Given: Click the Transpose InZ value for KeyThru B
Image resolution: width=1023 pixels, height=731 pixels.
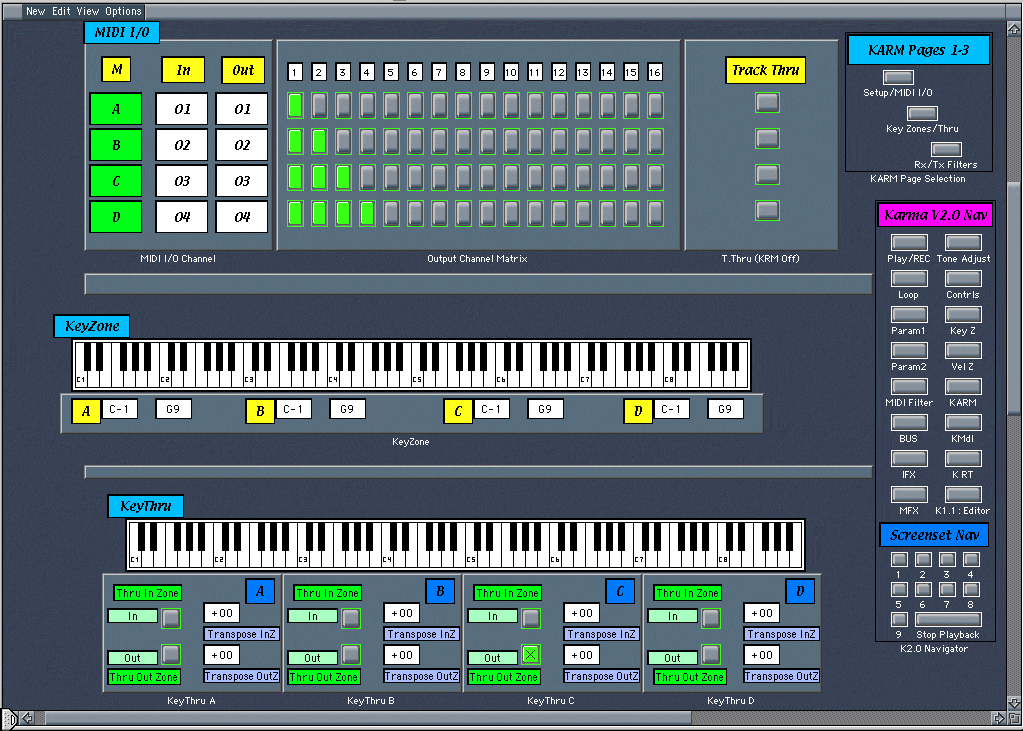Looking at the screenshot, I should 401,613.
